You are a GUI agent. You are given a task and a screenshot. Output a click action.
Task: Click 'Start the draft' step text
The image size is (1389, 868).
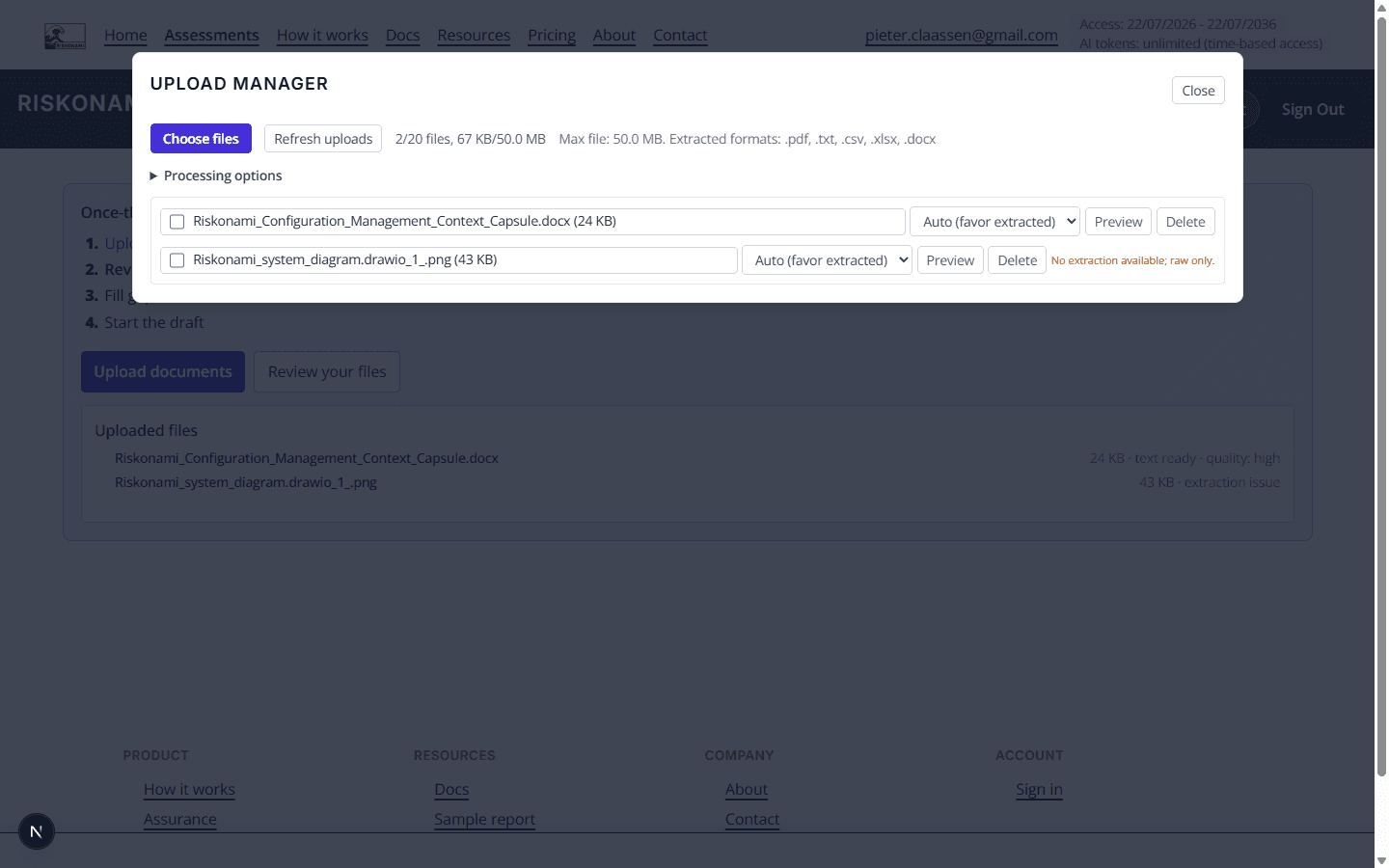pos(154,323)
